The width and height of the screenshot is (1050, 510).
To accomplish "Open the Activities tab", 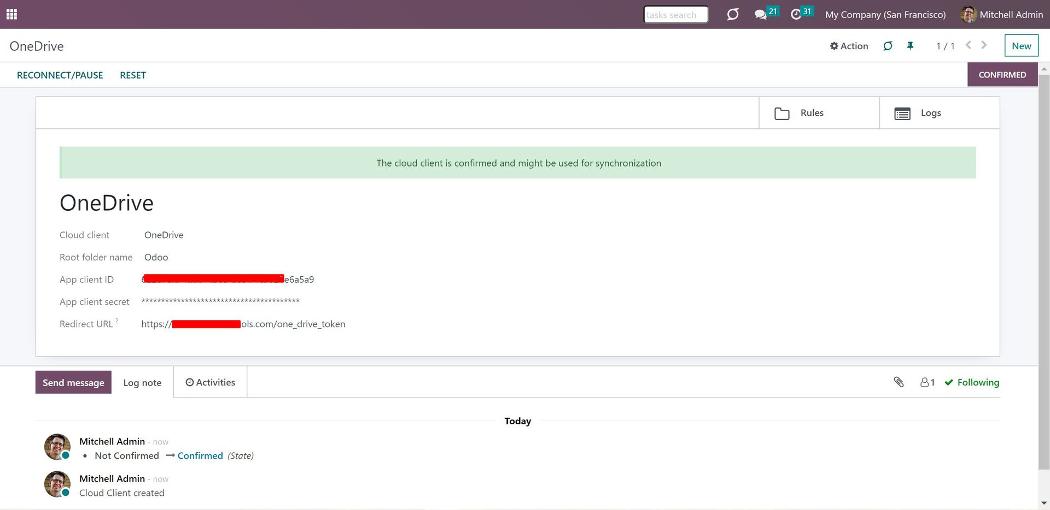I will click(210, 383).
